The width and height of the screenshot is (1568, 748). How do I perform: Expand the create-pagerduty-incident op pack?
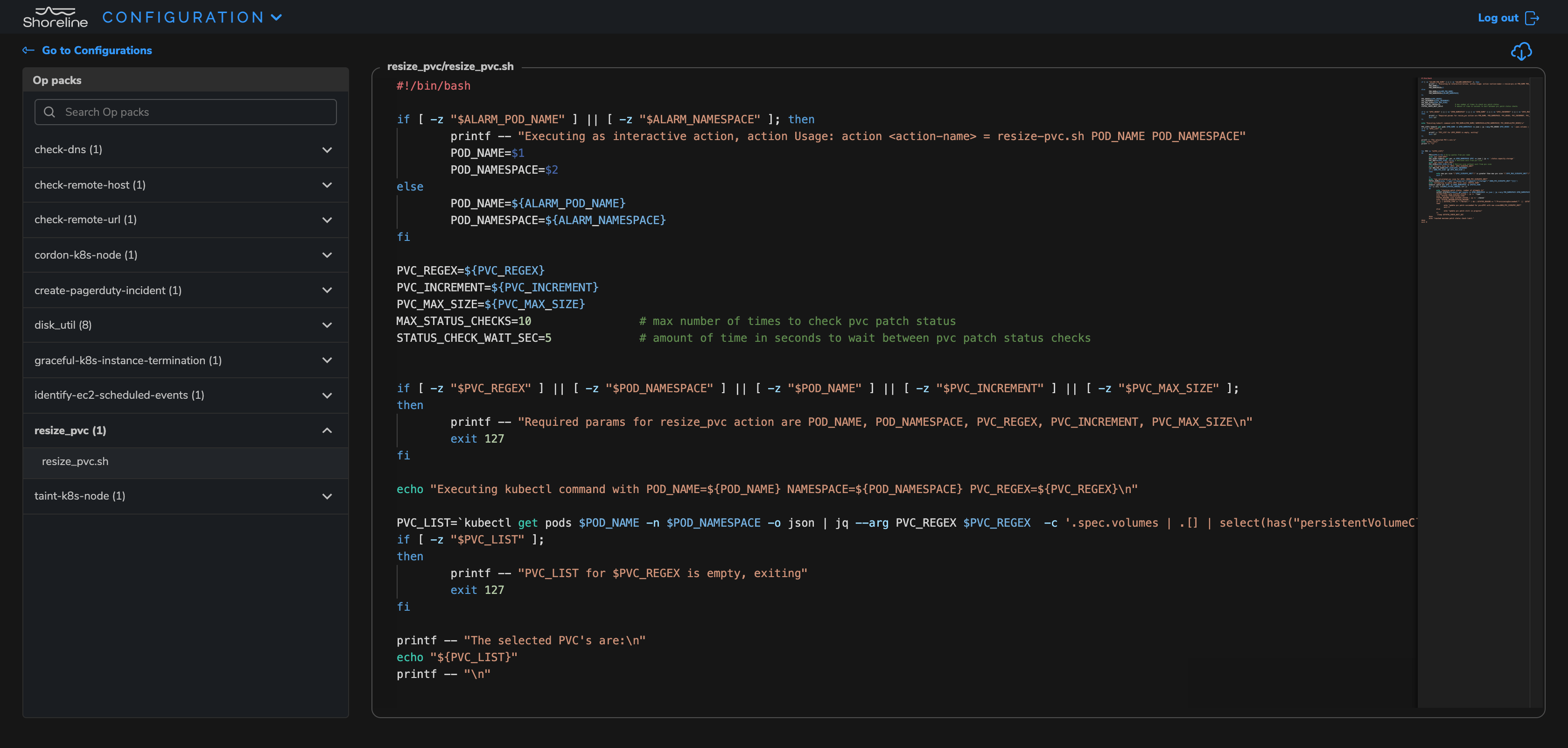327,290
